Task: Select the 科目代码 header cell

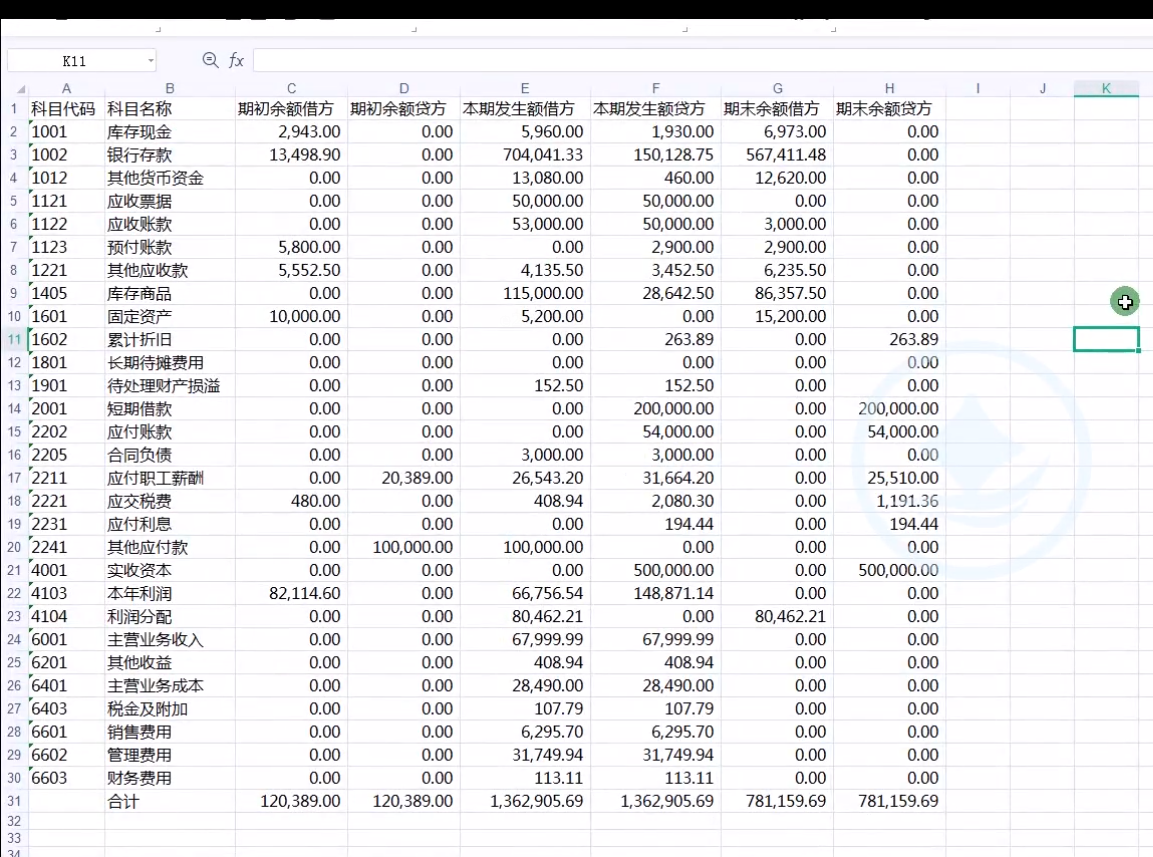Action: pos(63,109)
